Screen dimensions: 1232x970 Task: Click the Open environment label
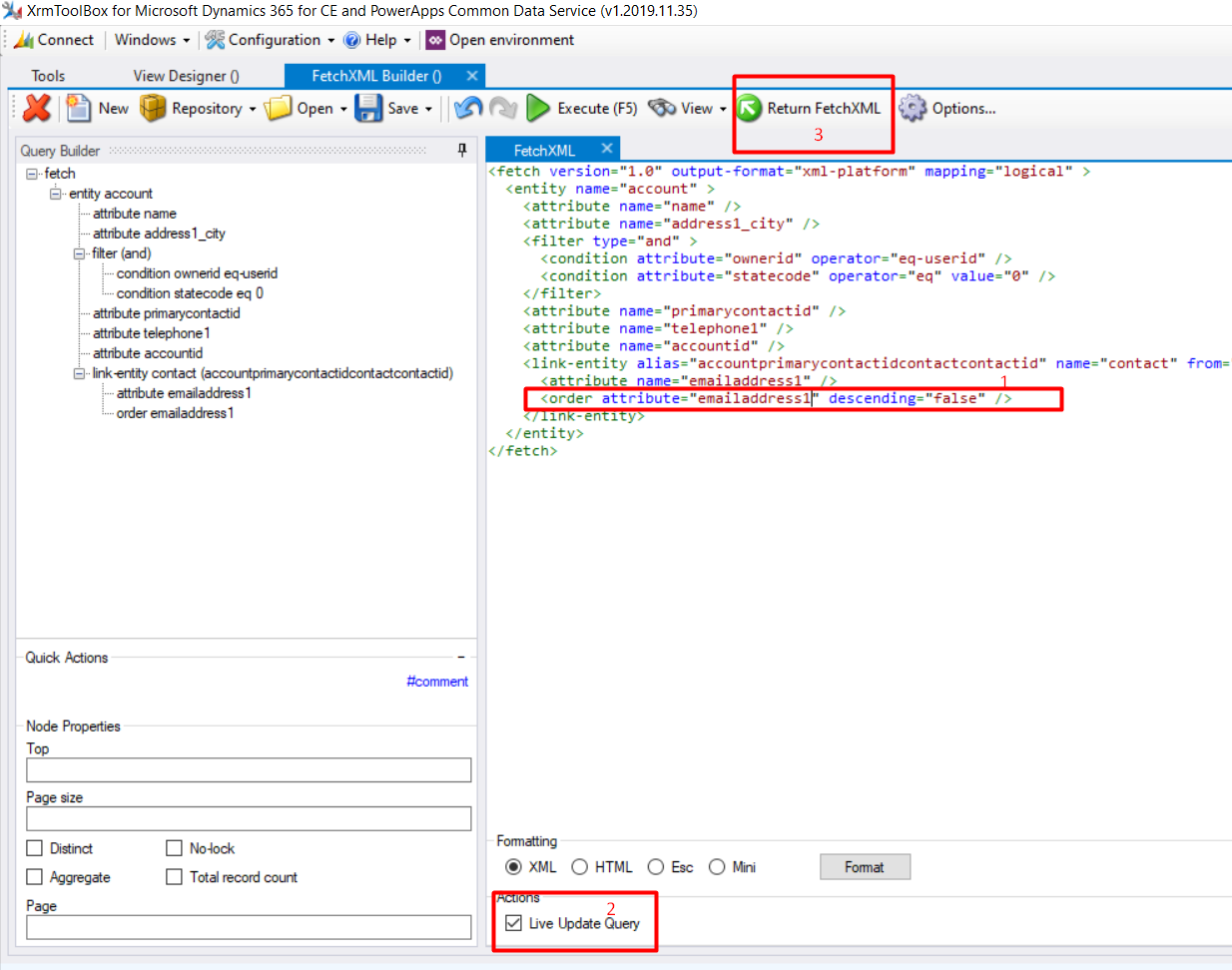coord(511,40)
